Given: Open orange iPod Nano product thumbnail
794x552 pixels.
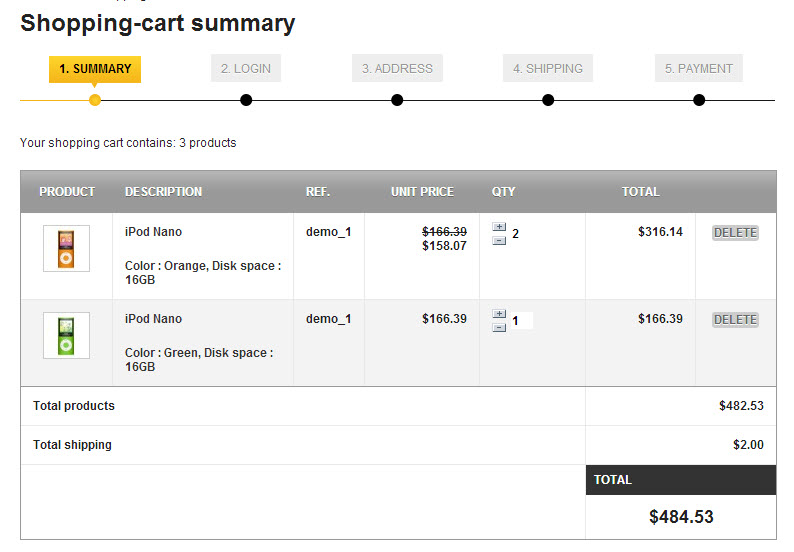Looking at the screenshot, I should tap(66, 248).
